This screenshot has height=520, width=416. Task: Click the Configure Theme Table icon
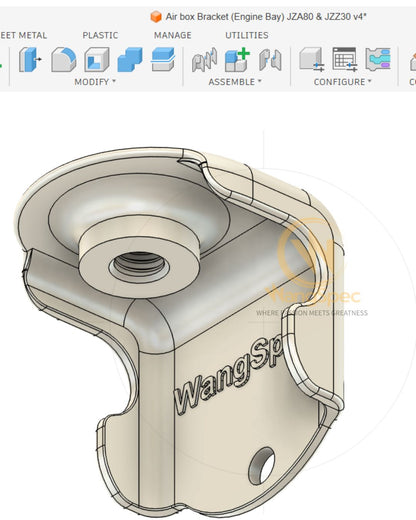click(x=378, y=59)
